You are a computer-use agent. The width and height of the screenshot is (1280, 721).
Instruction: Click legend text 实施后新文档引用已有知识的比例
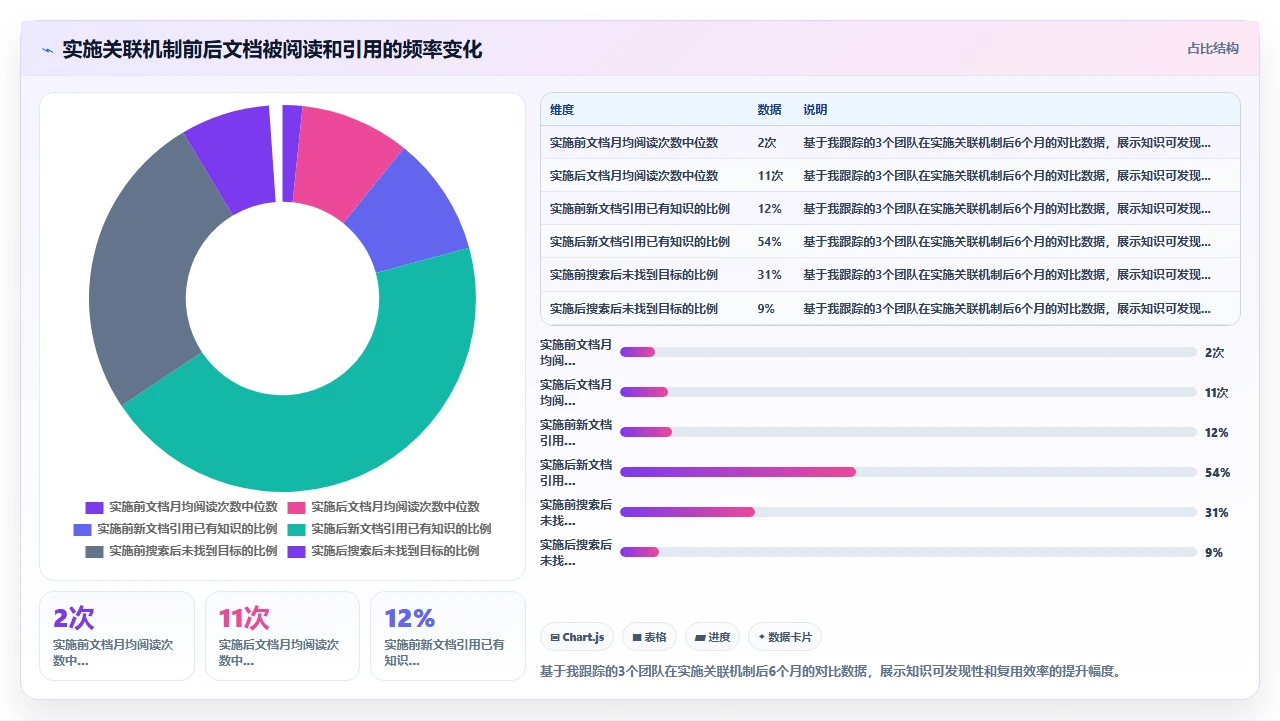[401, 529]
